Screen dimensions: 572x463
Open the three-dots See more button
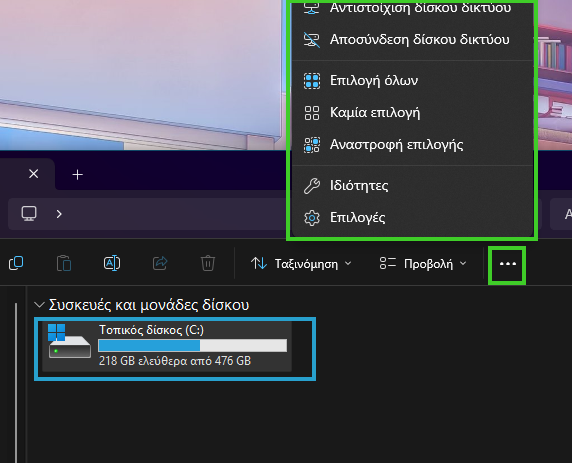(507, 264)
